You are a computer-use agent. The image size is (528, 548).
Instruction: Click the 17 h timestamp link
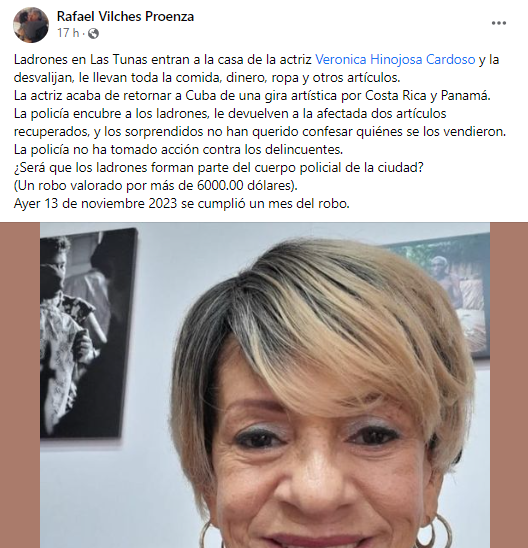68,33
